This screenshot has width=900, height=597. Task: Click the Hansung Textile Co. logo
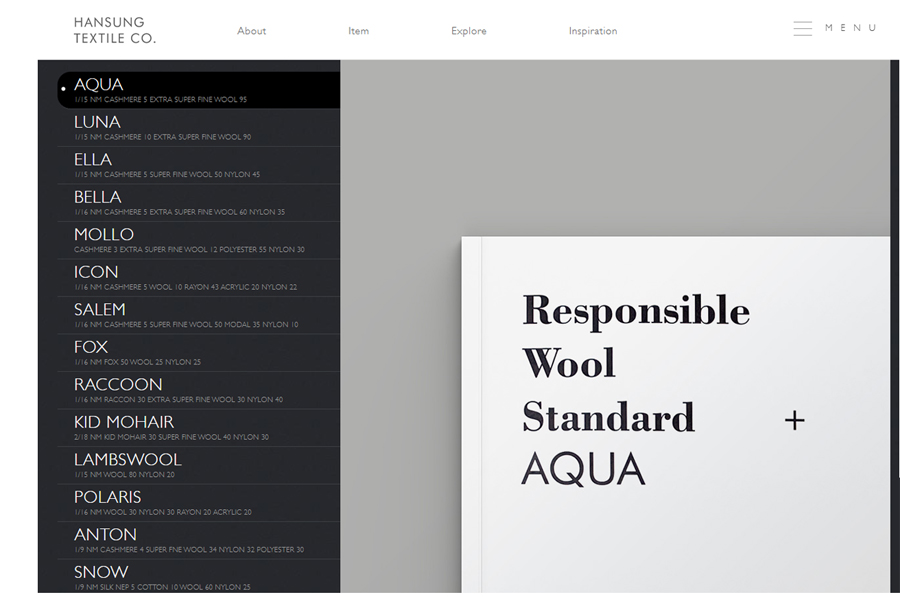(x=115, y=30)
